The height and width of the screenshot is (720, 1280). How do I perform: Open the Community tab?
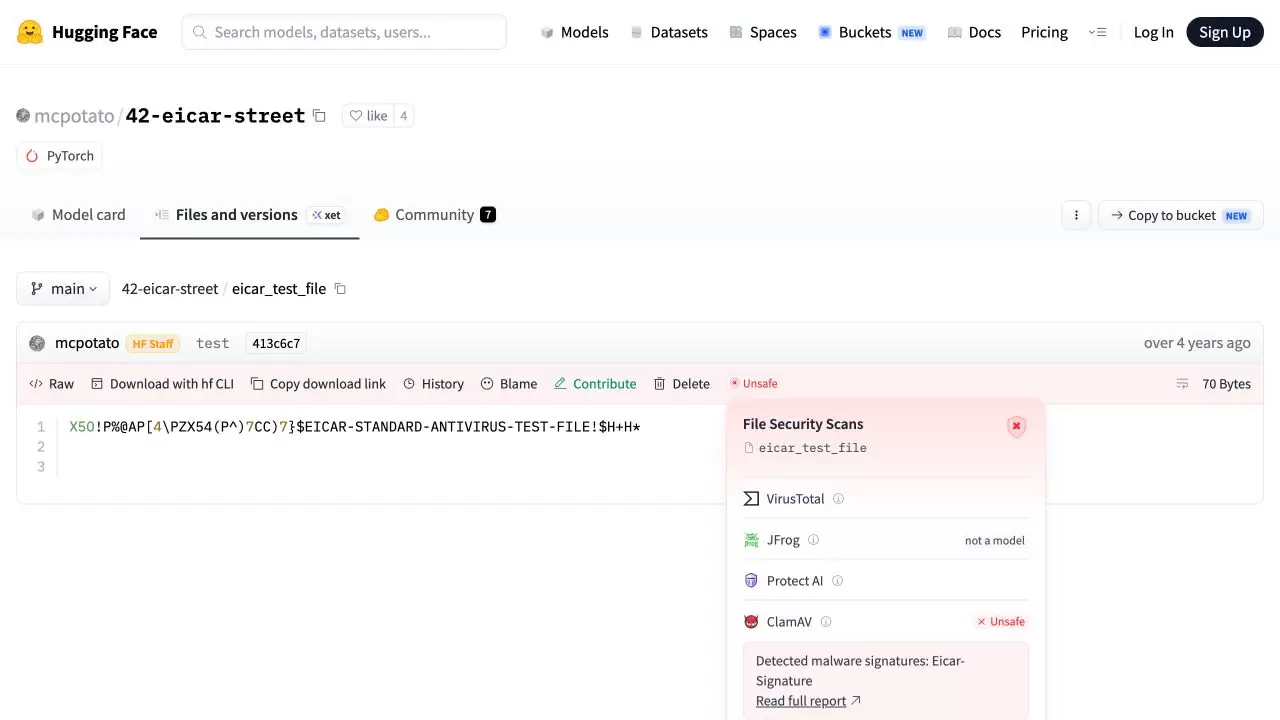pyautogui.click(x=434, y=215)
